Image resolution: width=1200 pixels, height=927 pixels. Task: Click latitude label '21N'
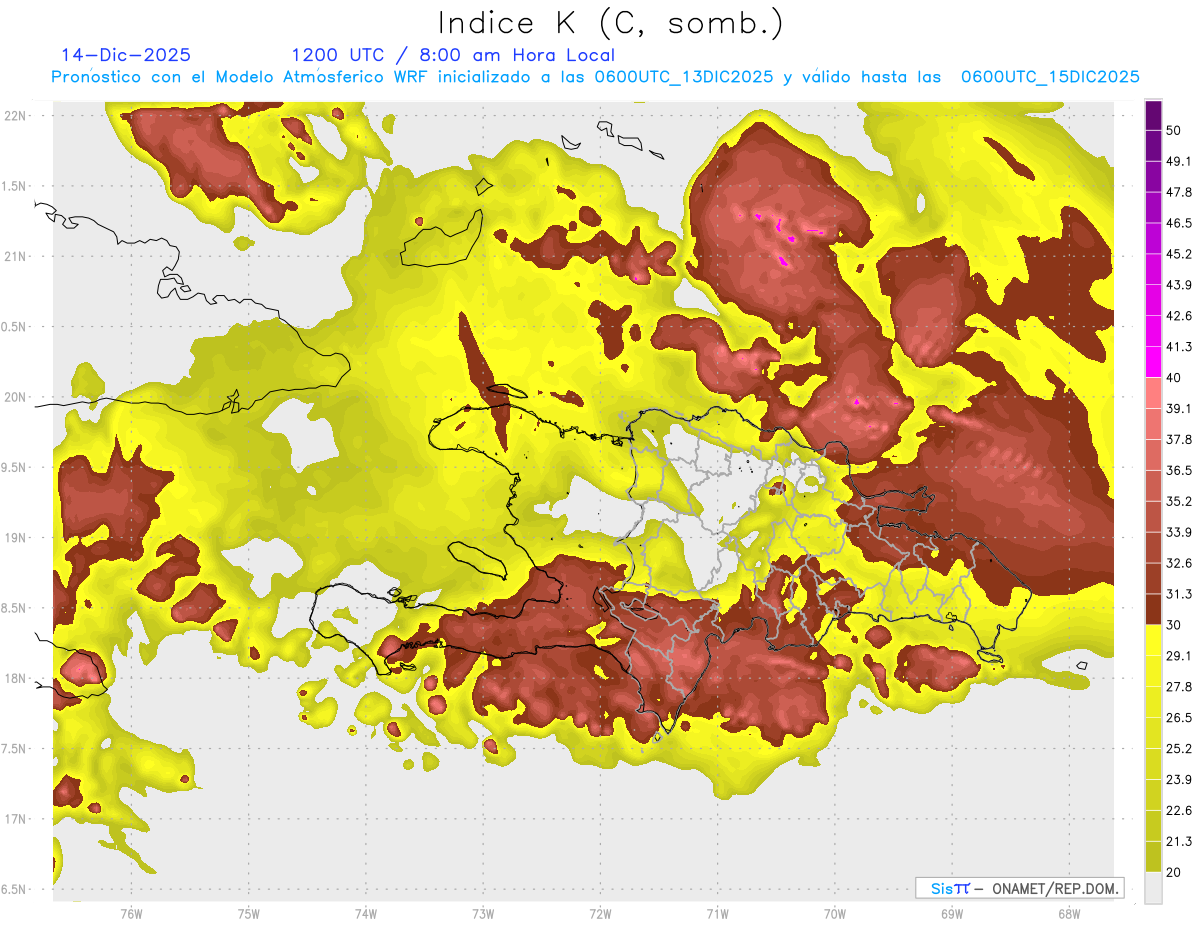coord(14,256)
